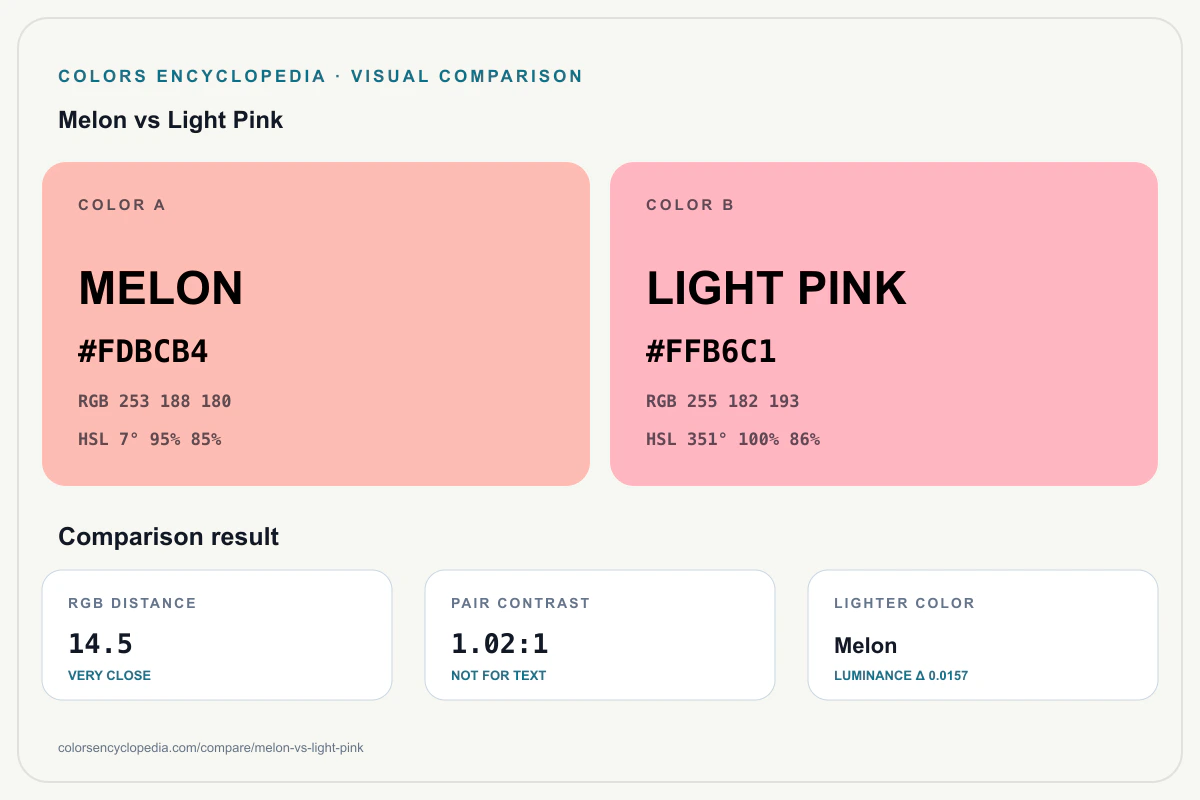The width and height of the screenshot is (1200, 800).
Task: Open the Pair Contrast result card
Action: (600, 635)
